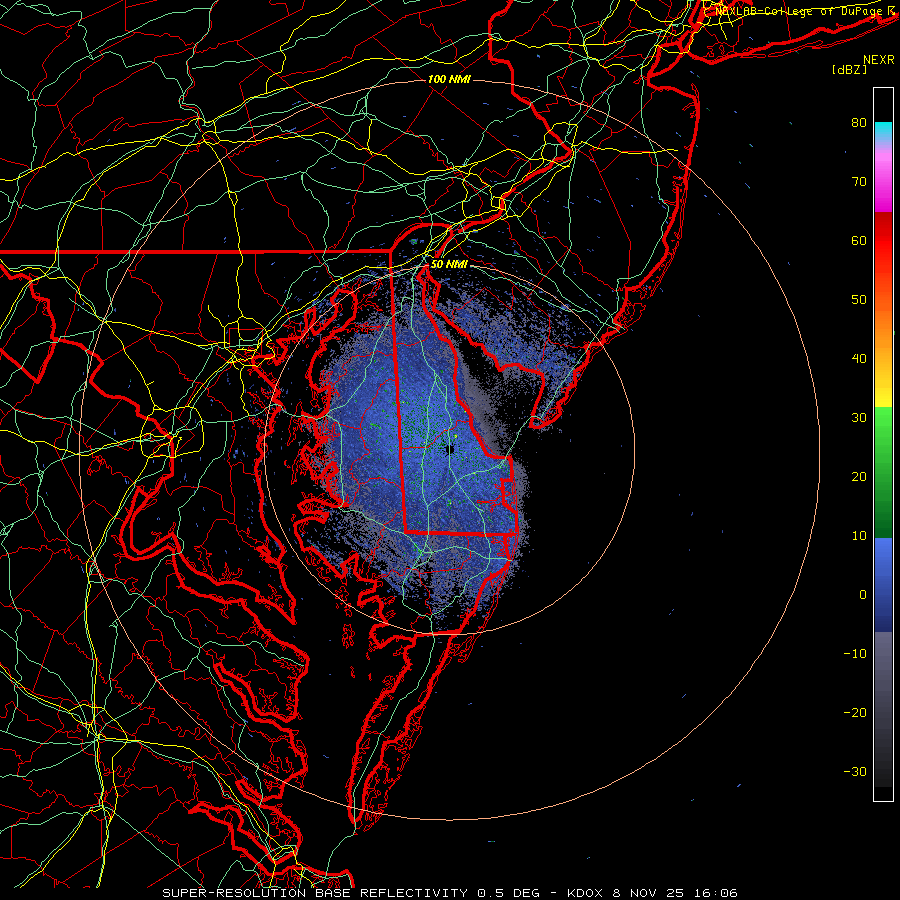900x900 pixels.
Task: Click the black radar site dot at map center
Action: click(450, 449)
